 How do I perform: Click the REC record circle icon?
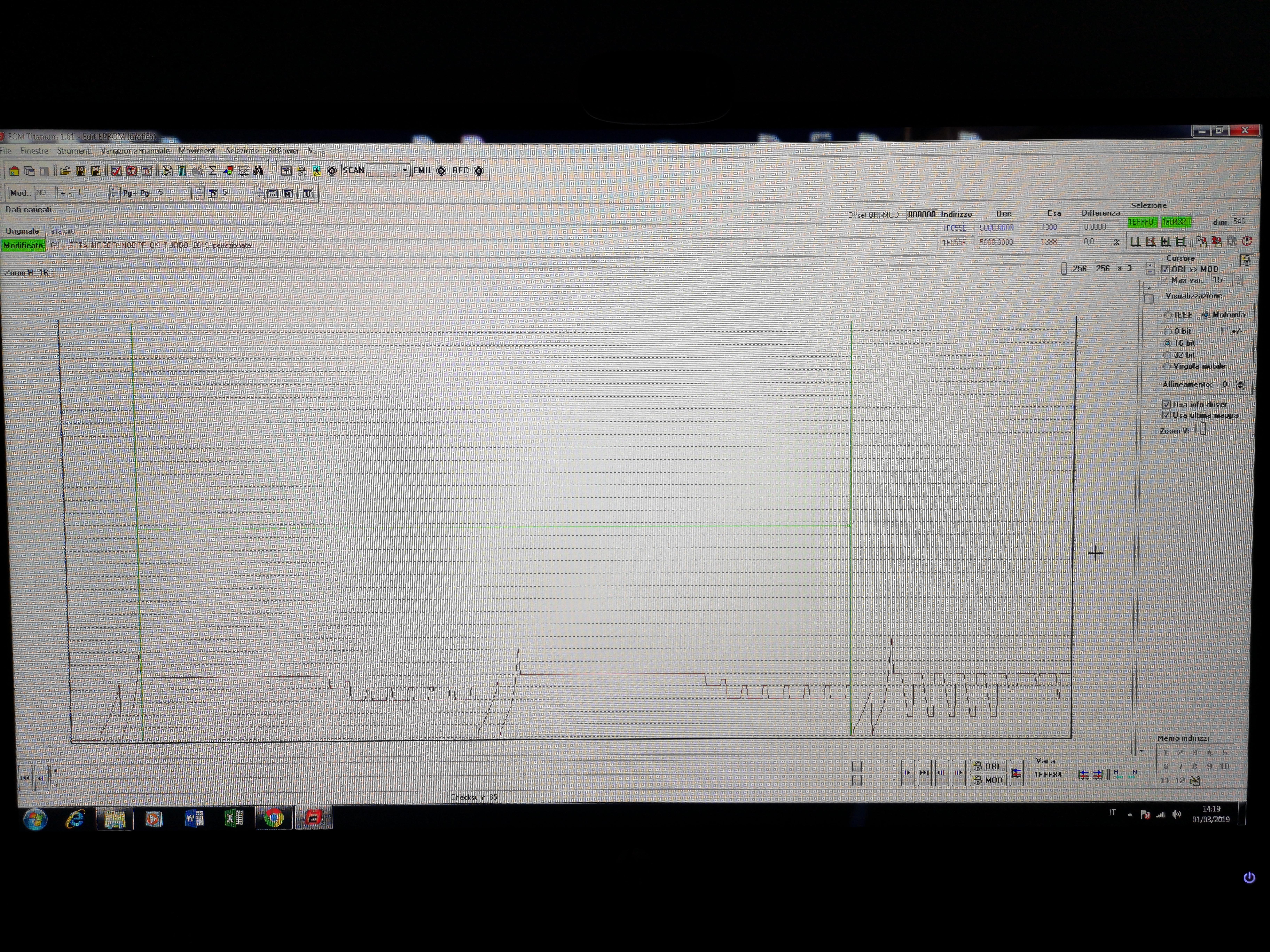pos(479,171)
